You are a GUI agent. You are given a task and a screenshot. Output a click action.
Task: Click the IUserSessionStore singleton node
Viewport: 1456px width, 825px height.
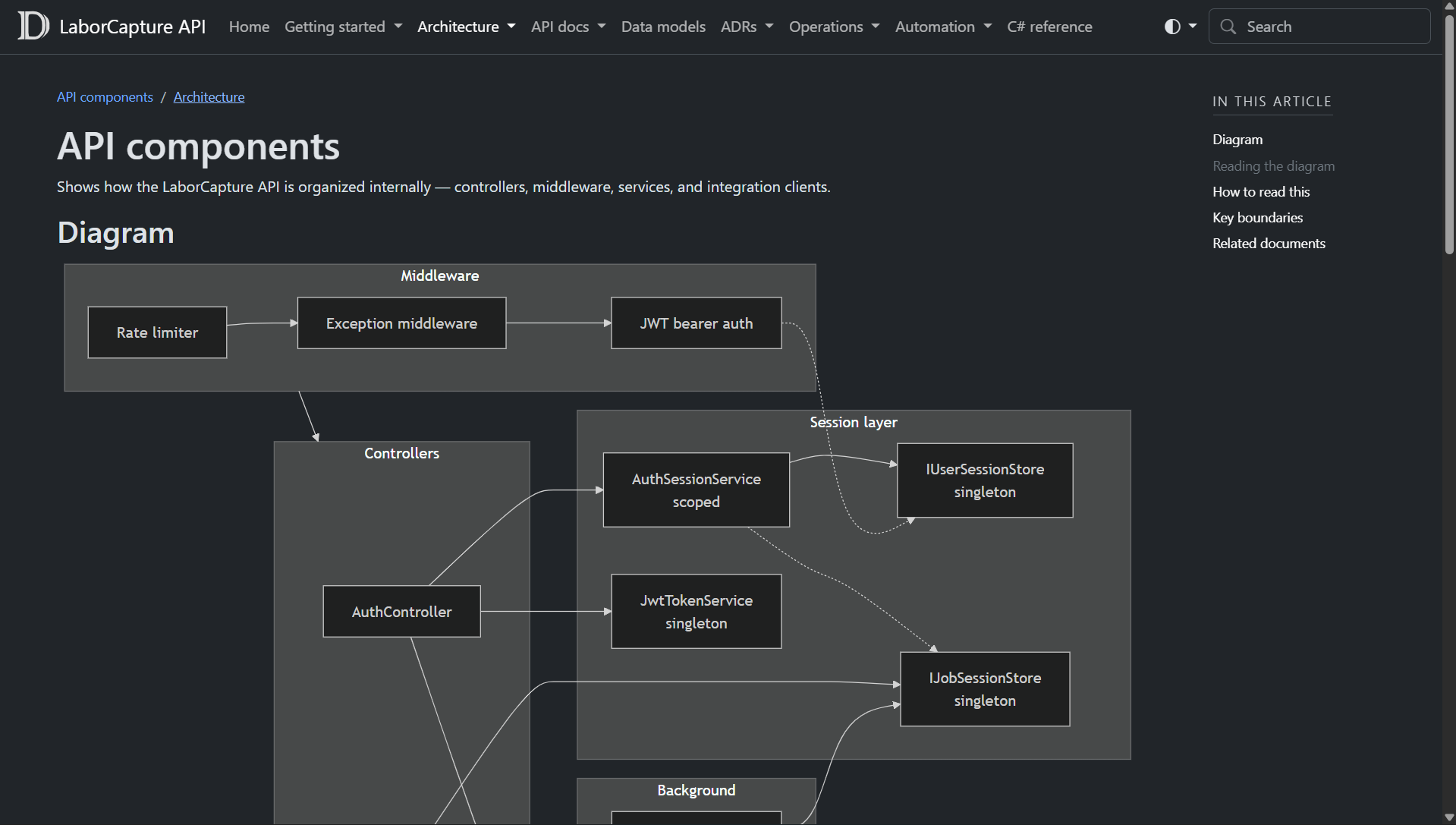click(x=985, y=480)
